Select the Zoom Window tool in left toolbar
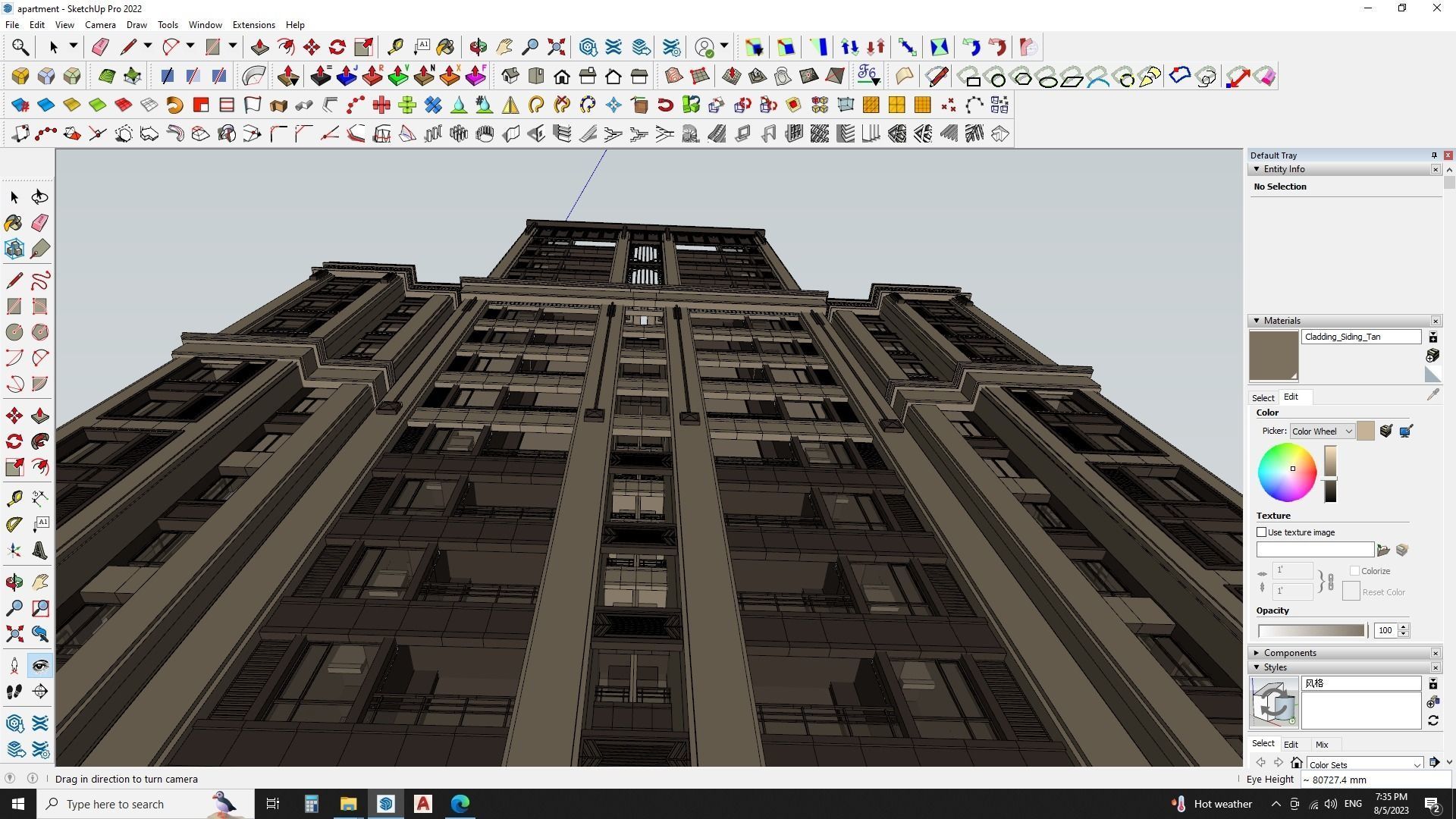The image size is (1456, 819). click(40, 608)
